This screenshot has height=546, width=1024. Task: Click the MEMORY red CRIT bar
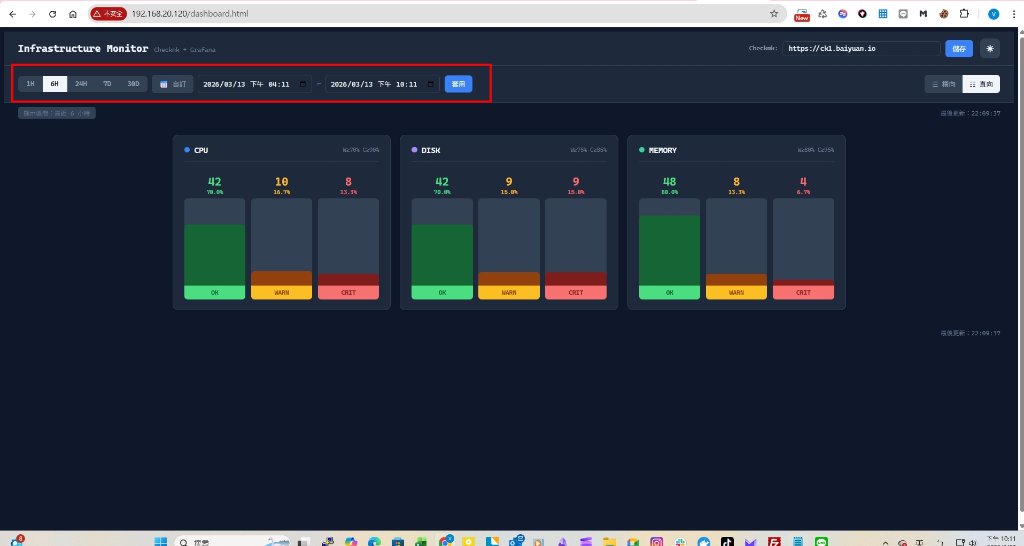tap(803, 283)
